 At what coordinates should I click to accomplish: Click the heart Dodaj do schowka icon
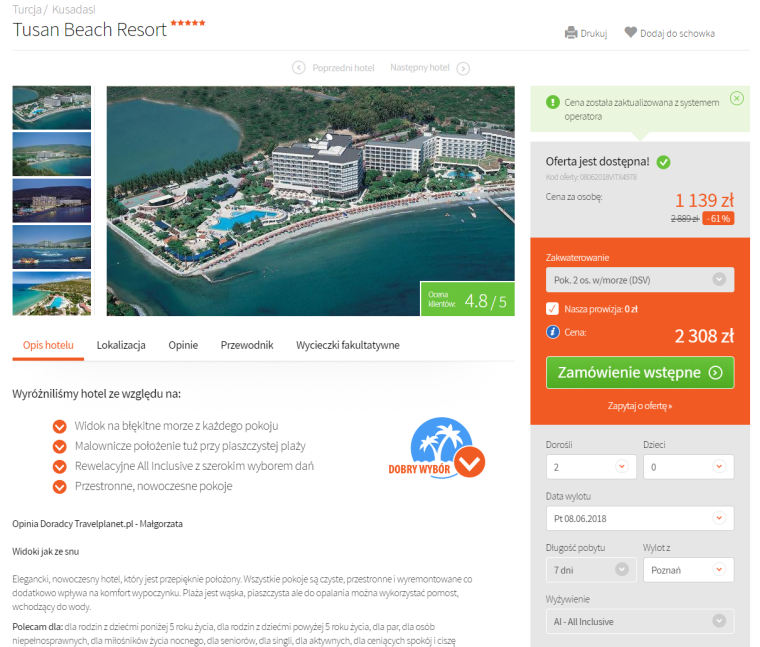pos(630,32)
